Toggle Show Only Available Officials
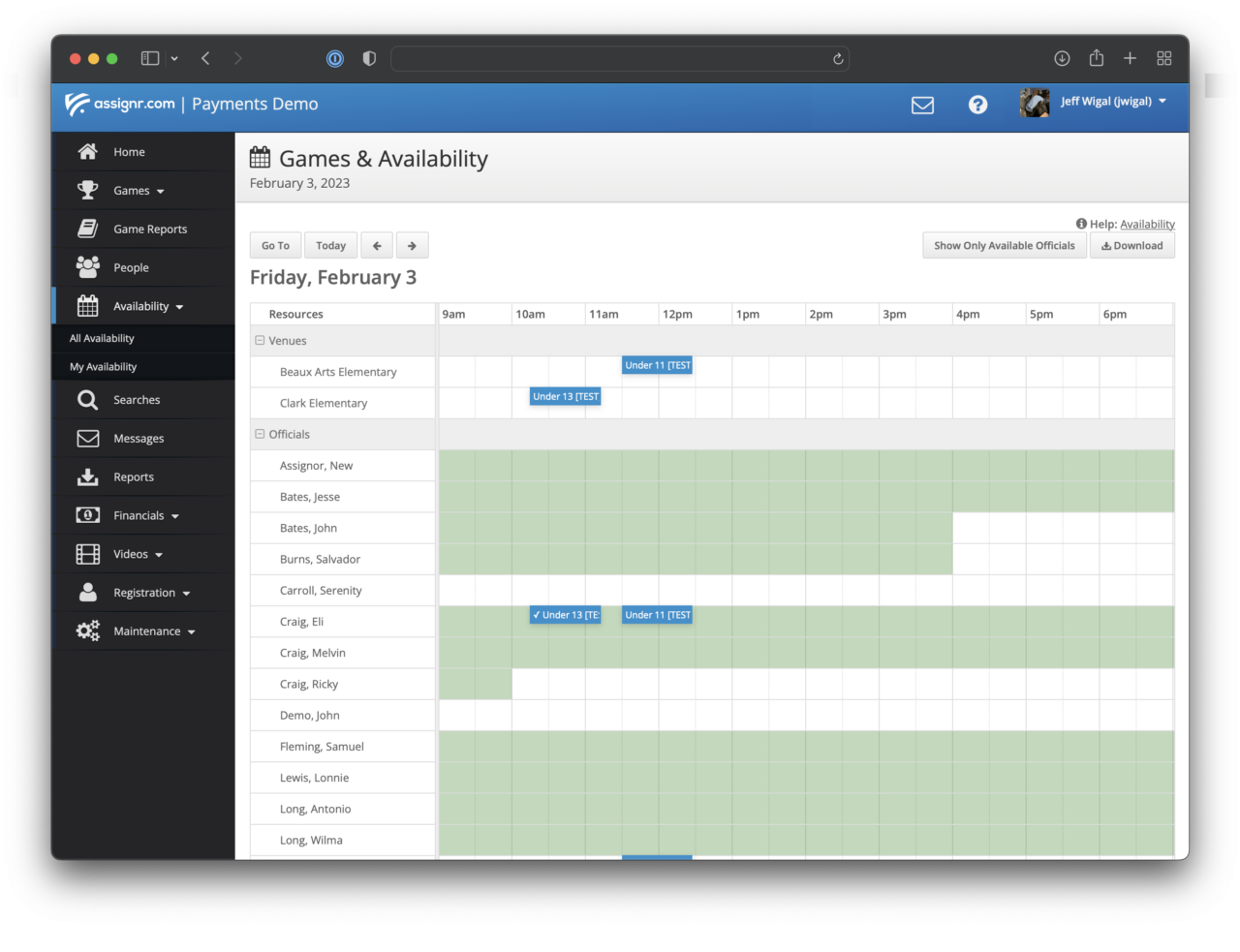 (1004, 246)
